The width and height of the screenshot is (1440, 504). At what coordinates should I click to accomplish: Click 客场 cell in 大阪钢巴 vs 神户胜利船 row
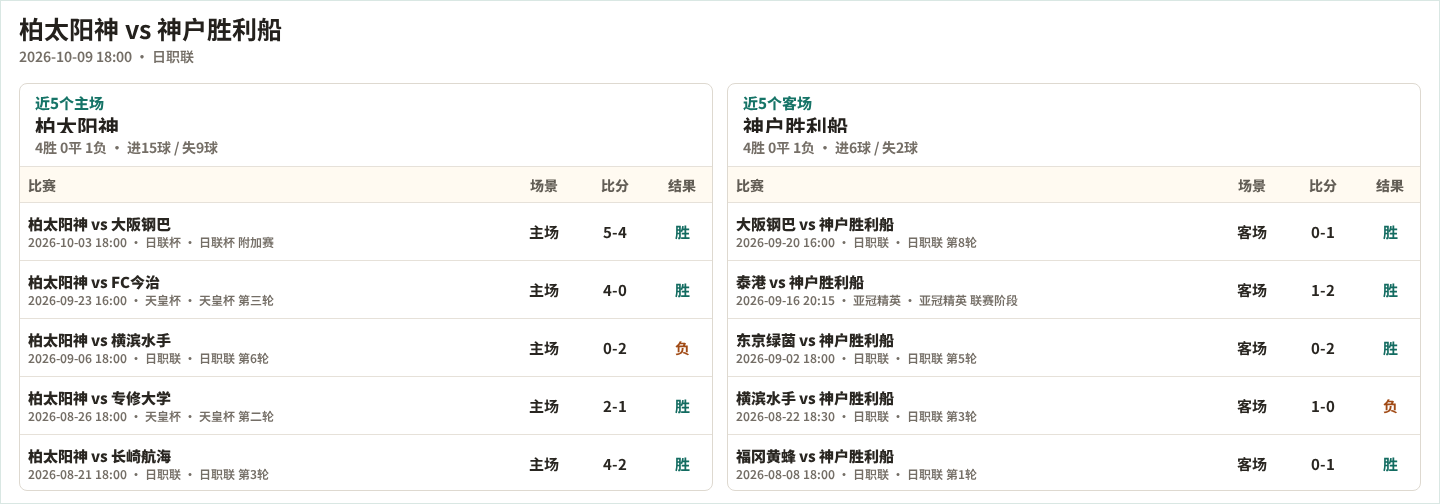1252,232
